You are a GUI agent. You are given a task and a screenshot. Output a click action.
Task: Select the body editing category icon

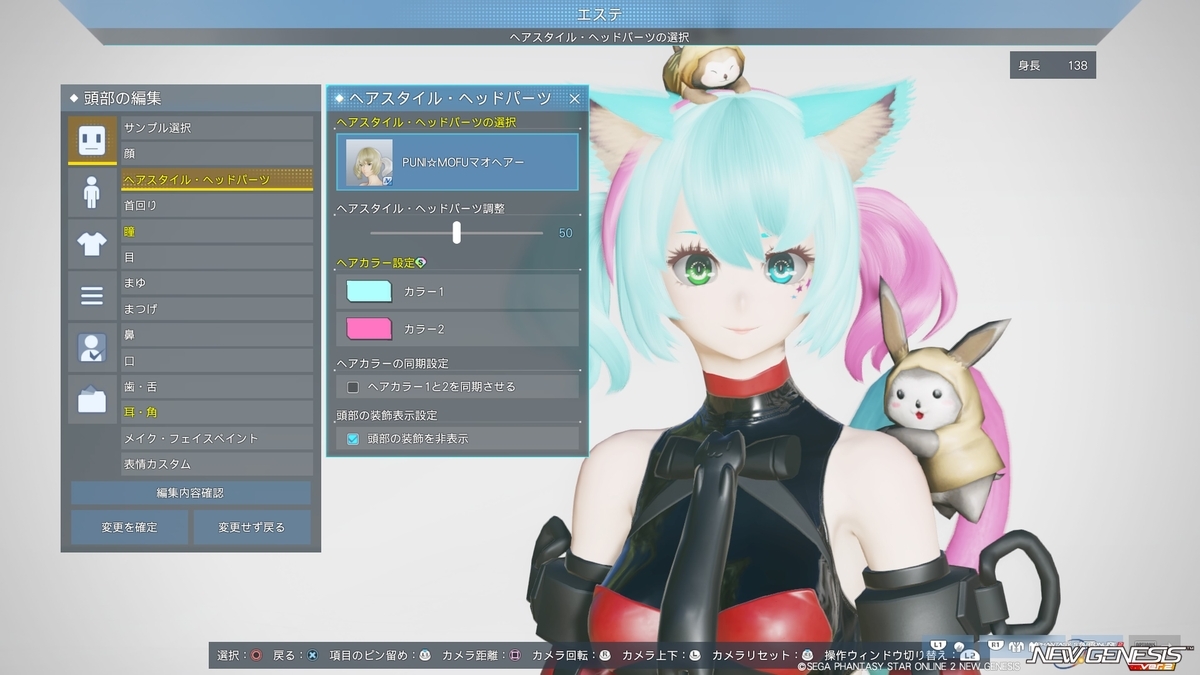coord(92,192)
